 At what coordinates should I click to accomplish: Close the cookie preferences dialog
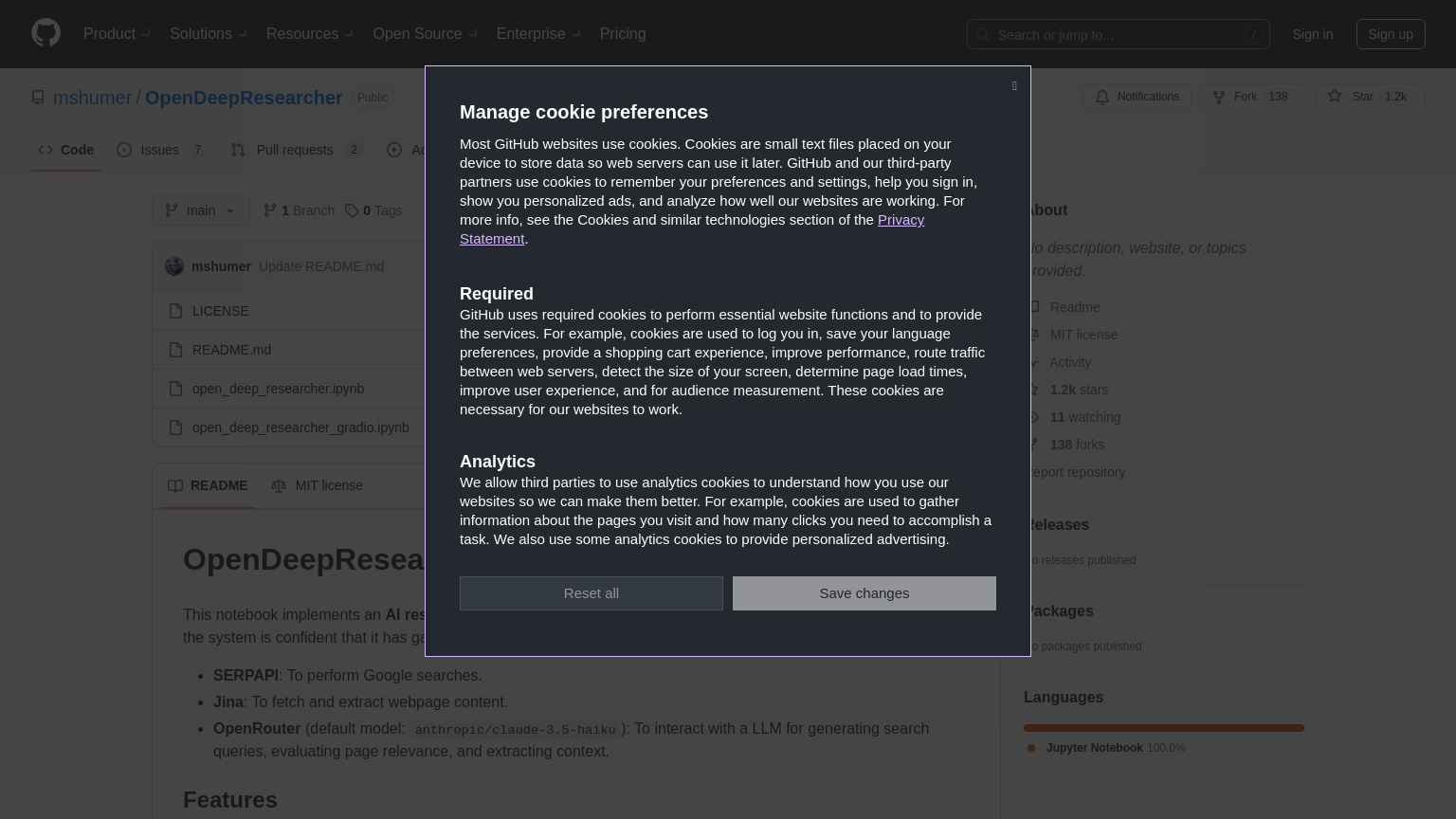(1014, 86)
